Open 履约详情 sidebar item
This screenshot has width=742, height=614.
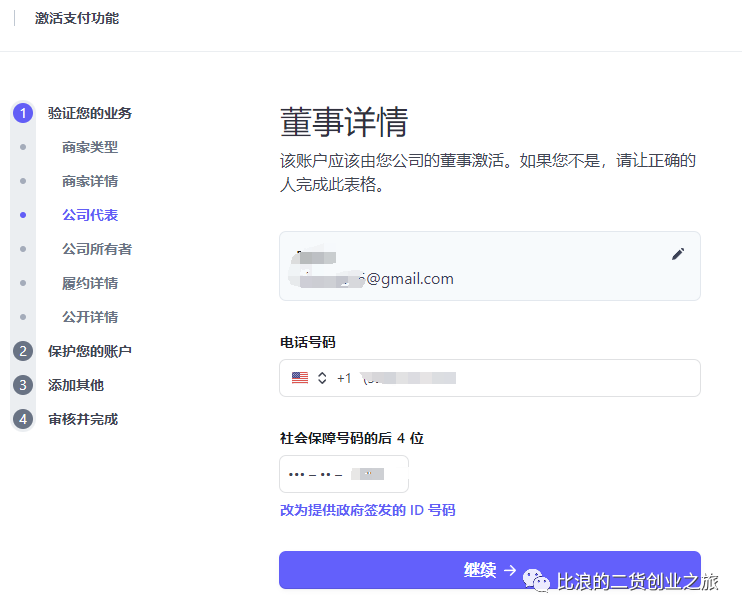[90, 283]
